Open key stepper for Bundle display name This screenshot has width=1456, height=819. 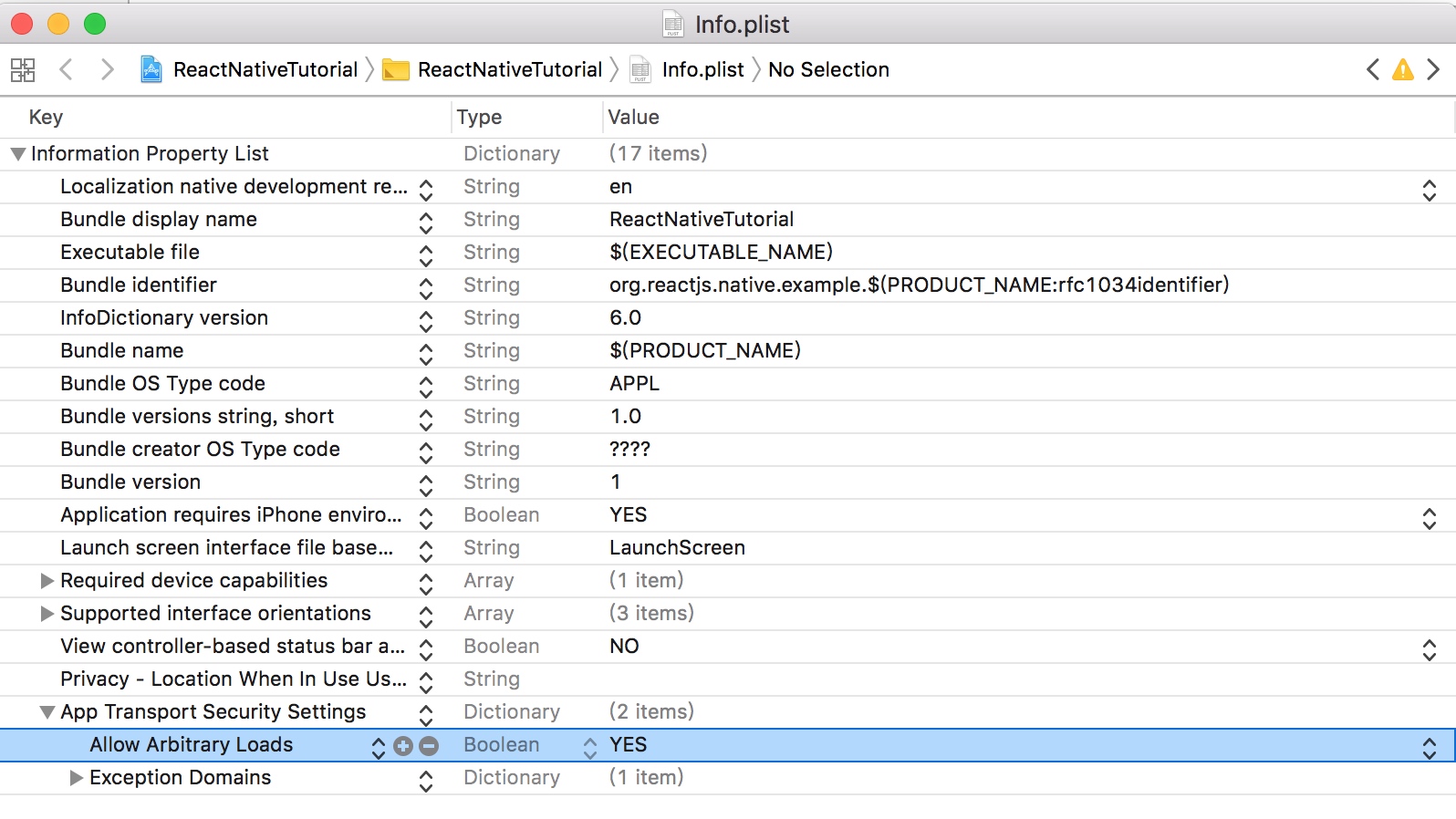[x=426, y=222]
